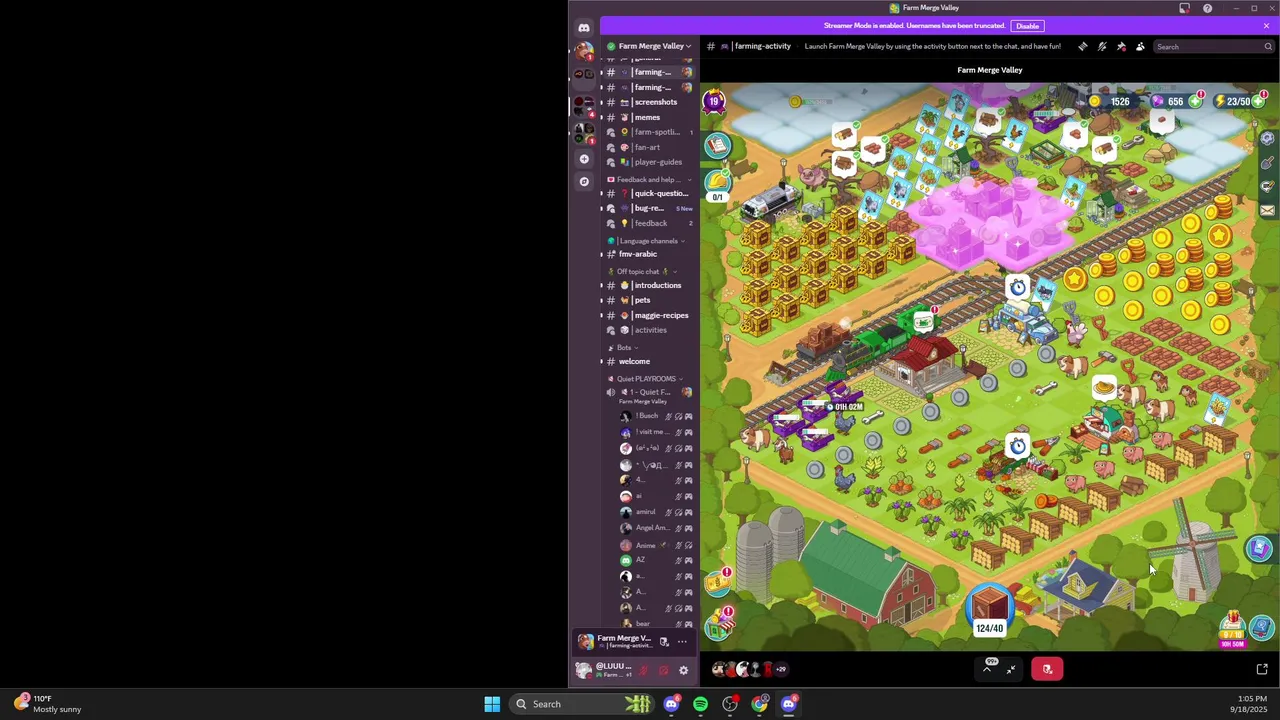Join the 1 - Quiet F voice channel
This screenshot has width=1280, height=720.
pyautogui.click(x=647, y=392)
